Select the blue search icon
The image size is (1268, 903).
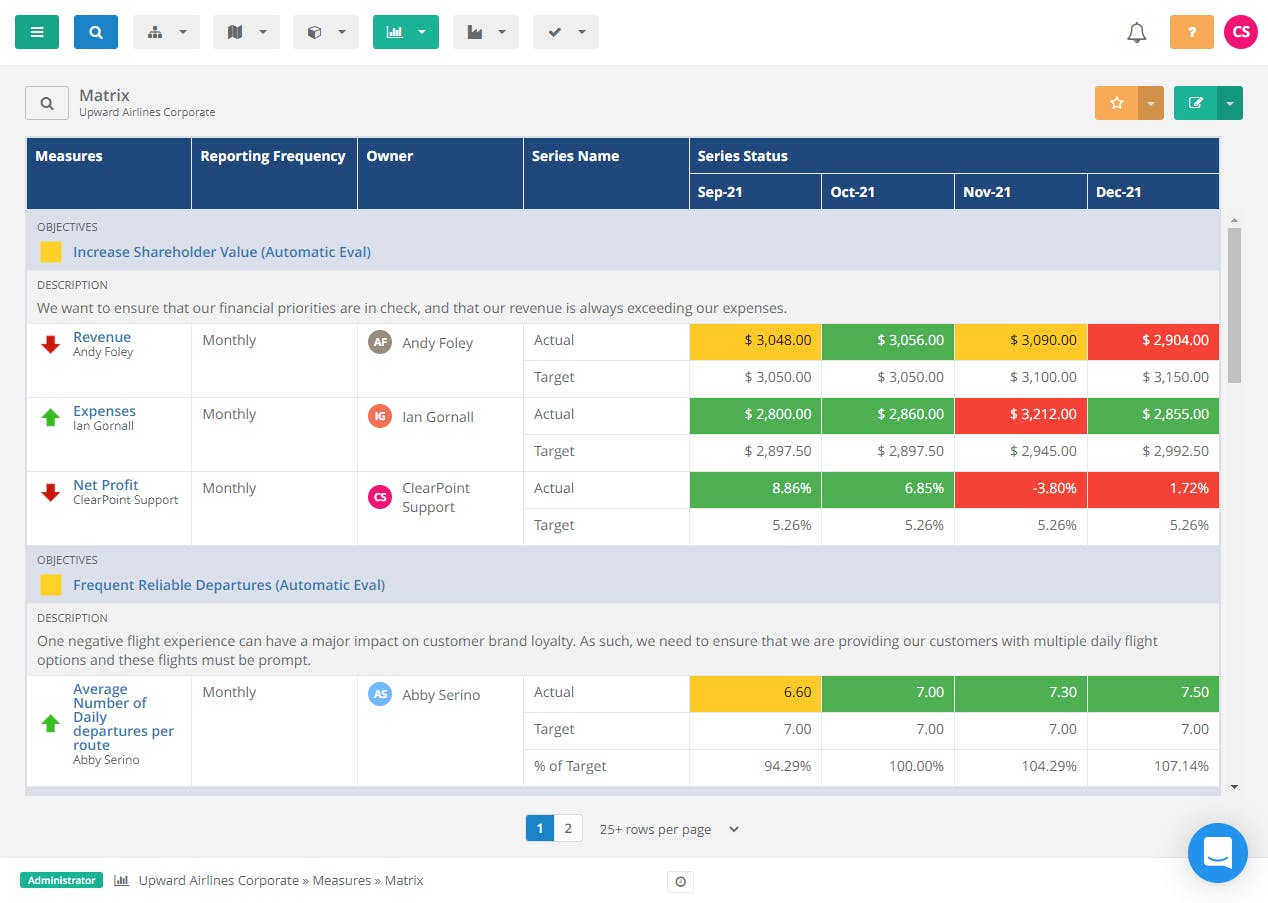tap(95, 31)
